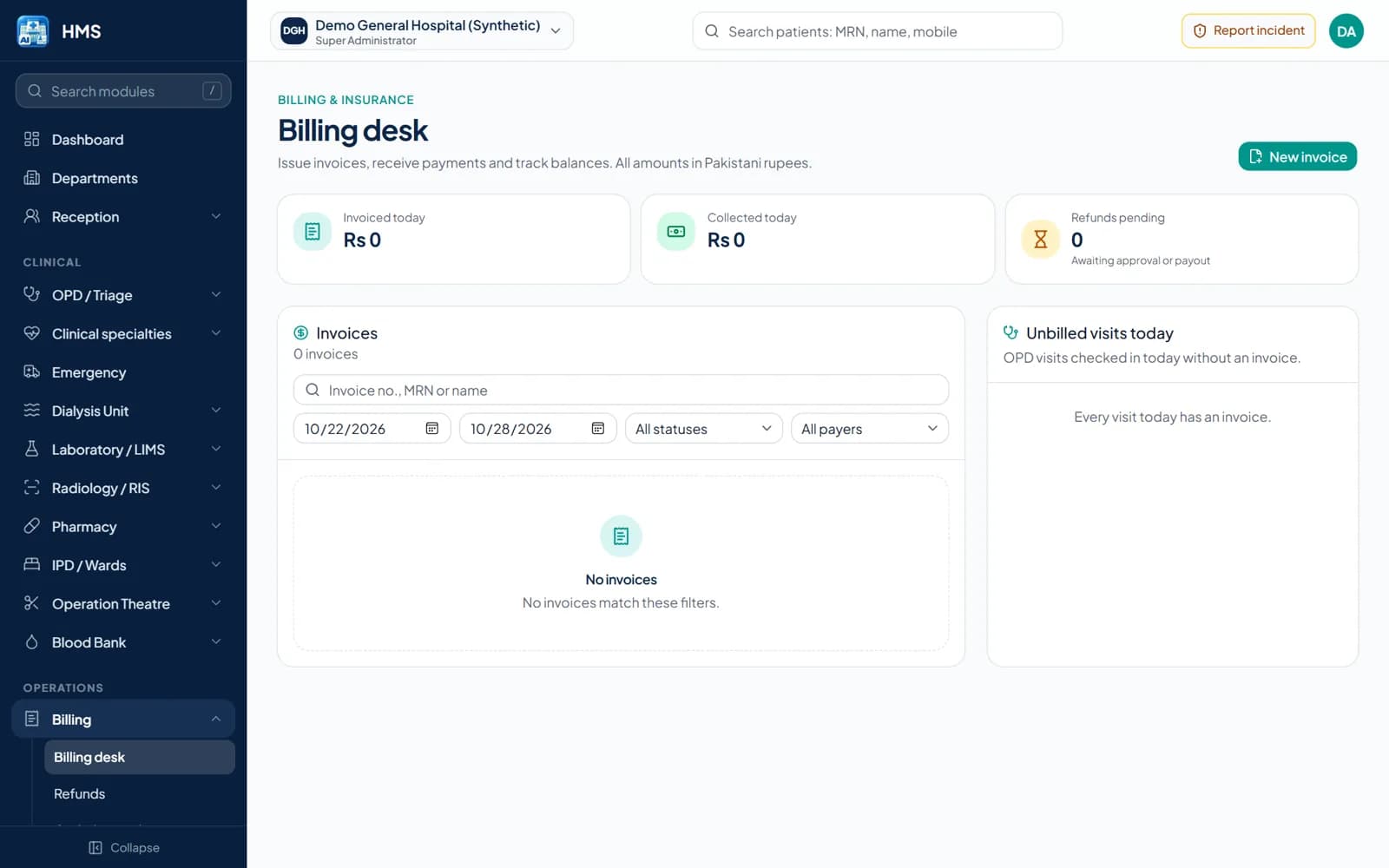Open the All payers dropdown
This screenshot has width=1389, height=868.
point(870,429)
